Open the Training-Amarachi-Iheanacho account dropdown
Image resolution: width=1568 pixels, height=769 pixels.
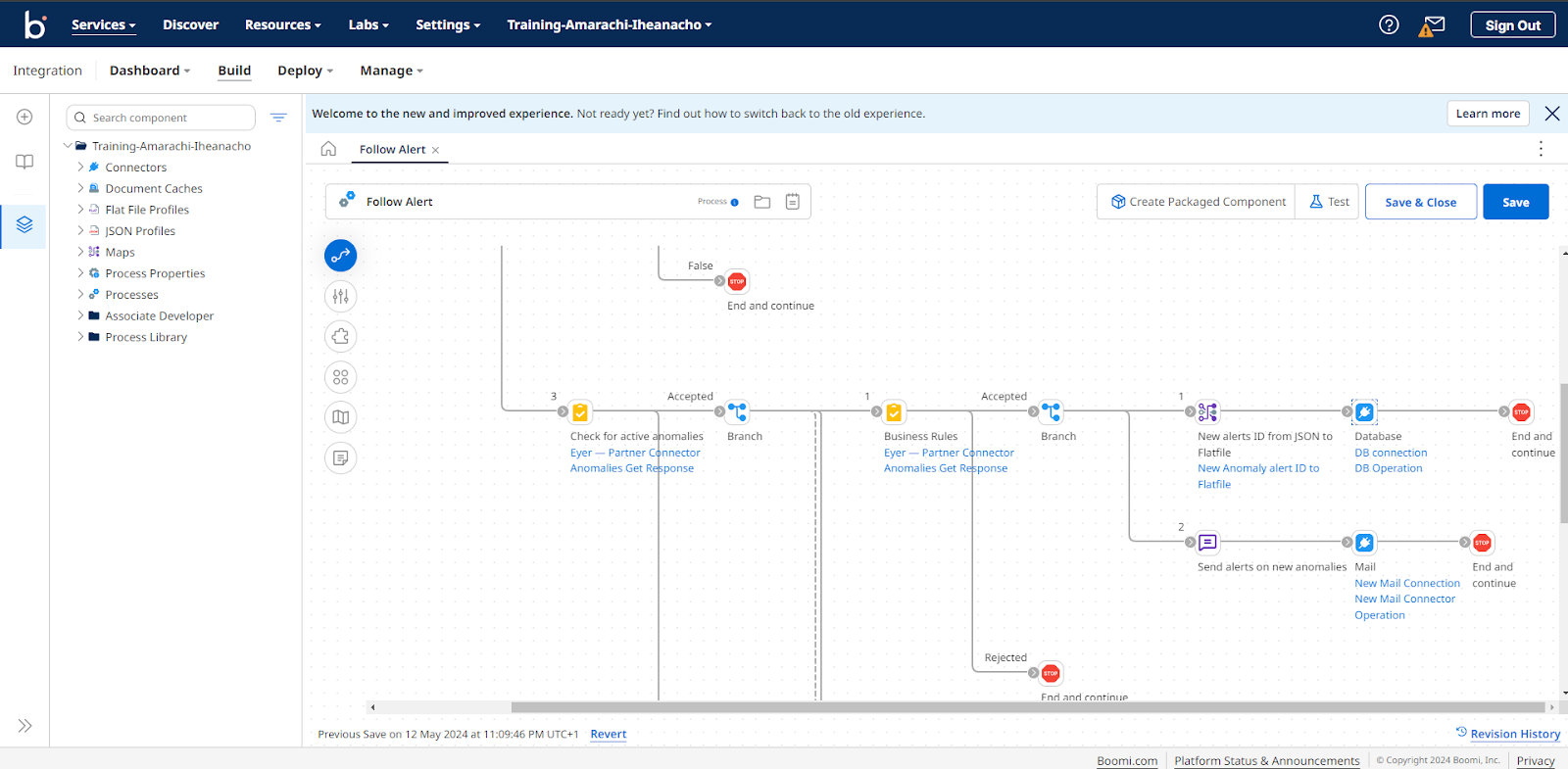click(610, 25)
